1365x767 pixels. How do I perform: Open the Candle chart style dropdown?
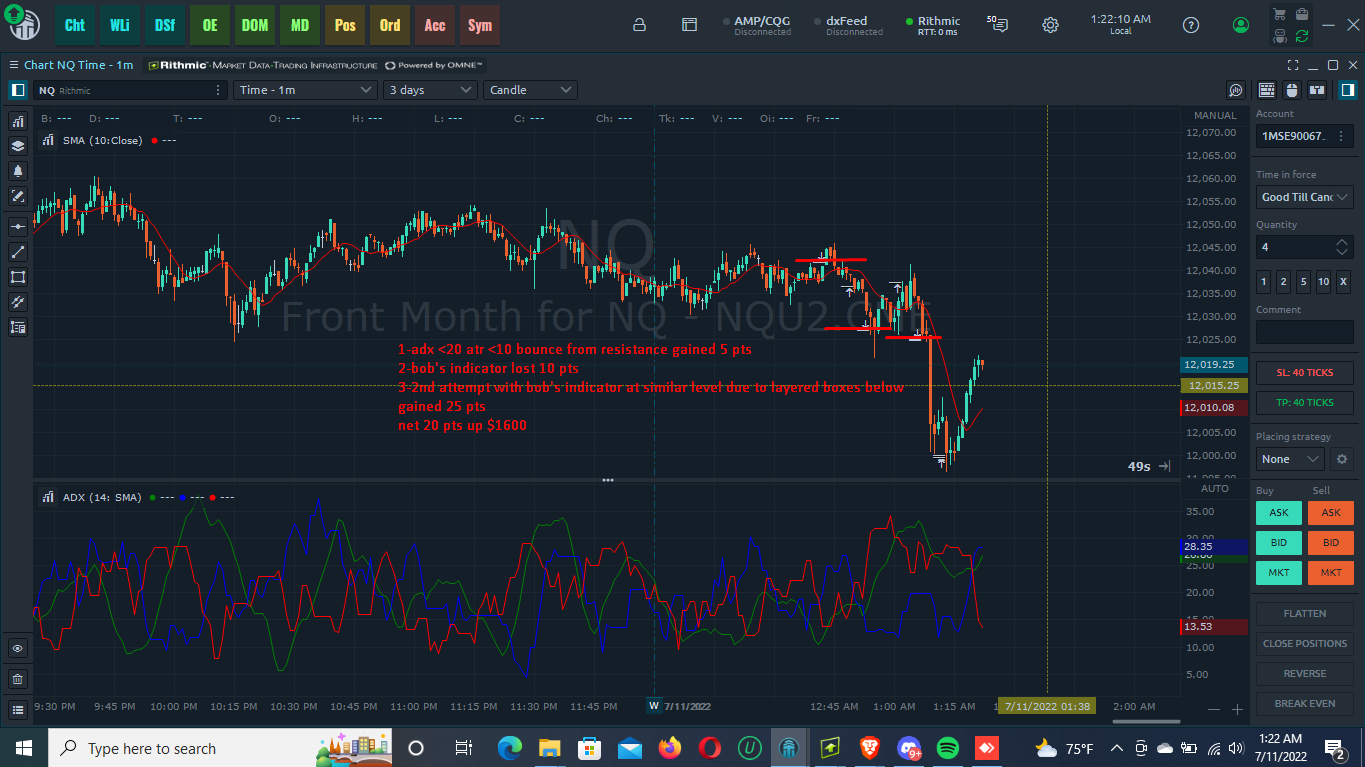click(530, 90)
